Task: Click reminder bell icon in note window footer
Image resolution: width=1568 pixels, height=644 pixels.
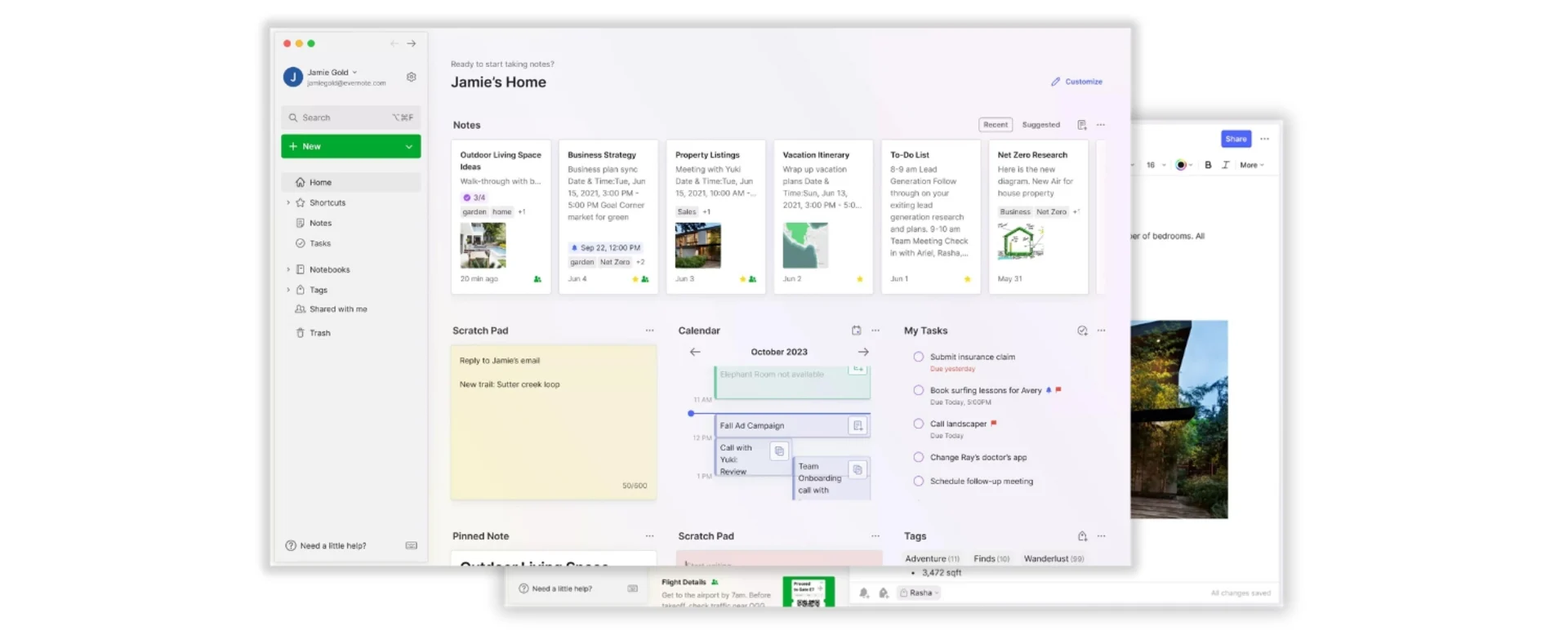Action: pyautogui.click(x=864, y=593)
